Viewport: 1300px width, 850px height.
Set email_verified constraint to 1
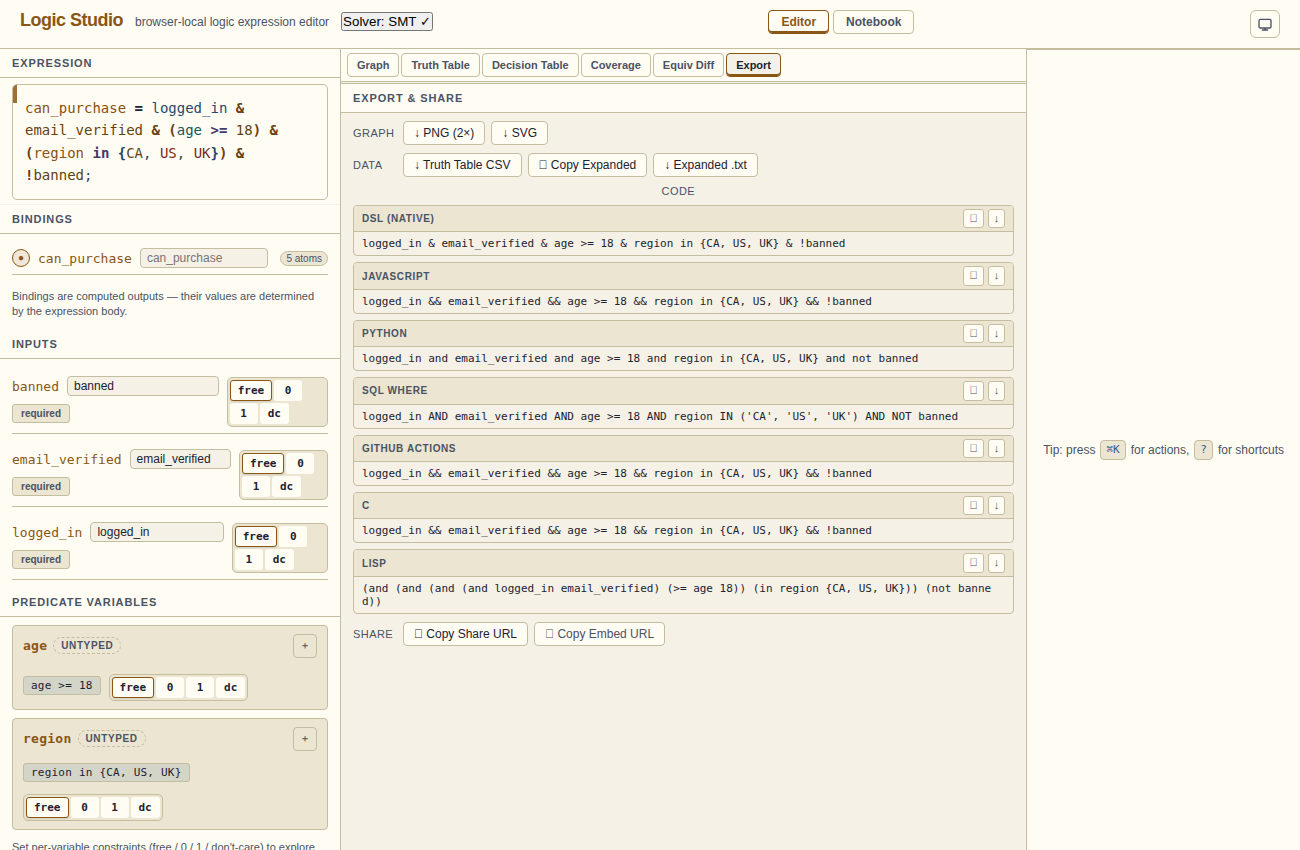click(x=256, y=486)
